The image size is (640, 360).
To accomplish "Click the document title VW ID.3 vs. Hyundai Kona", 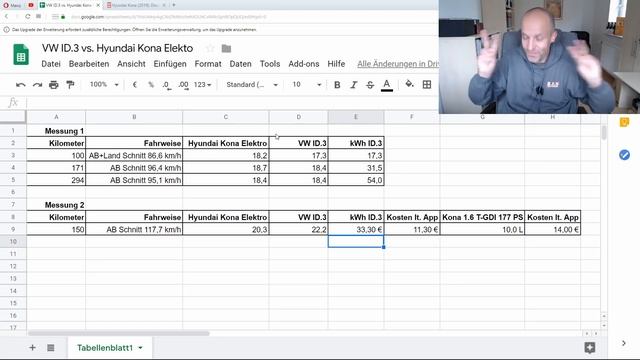I will (118, 48).
